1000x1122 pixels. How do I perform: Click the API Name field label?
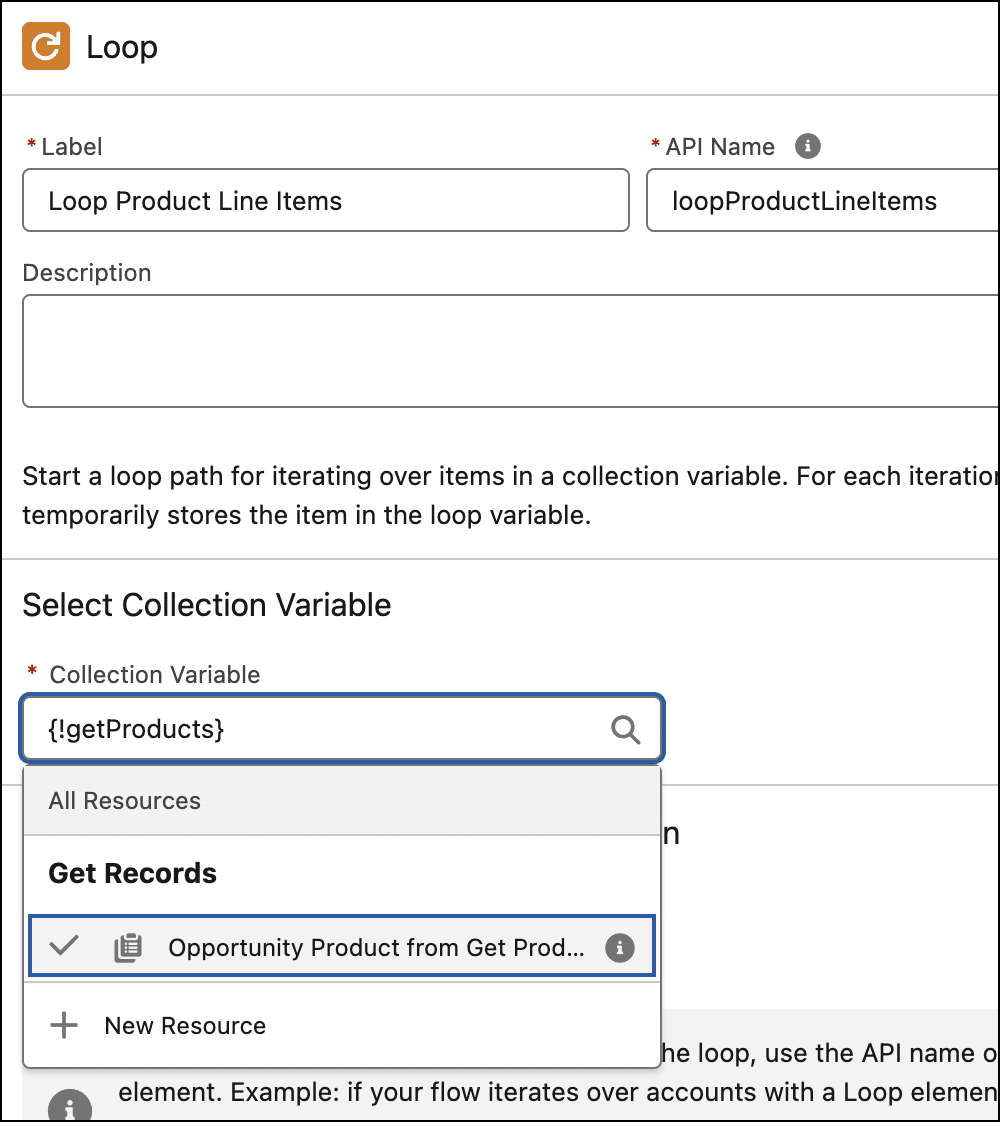click(x=720, y=147)
